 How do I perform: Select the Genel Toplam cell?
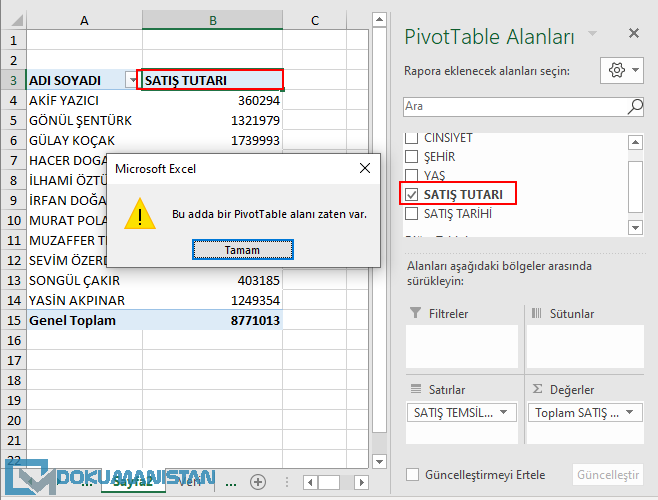click(84, 320)
